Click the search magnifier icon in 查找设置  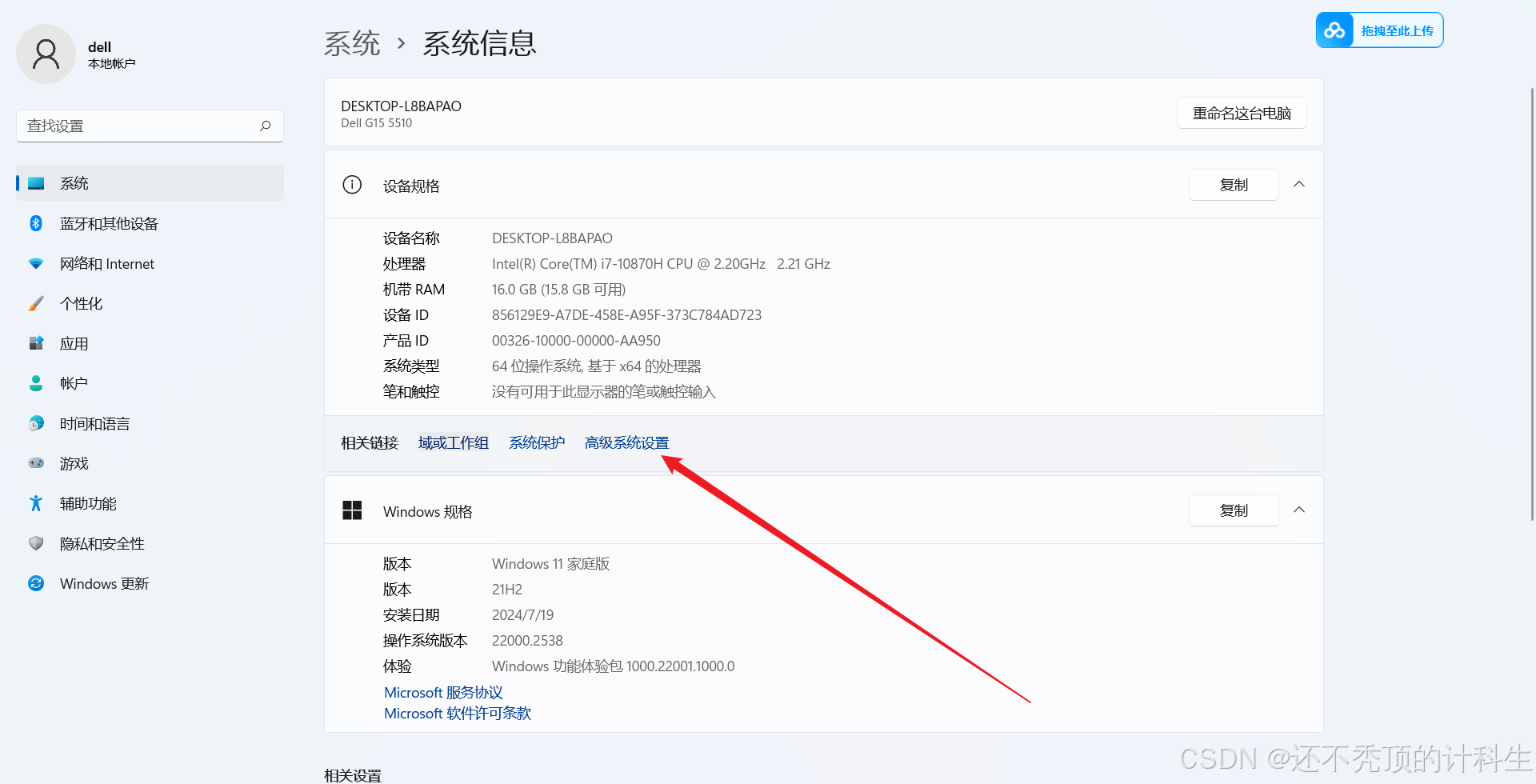[x=266, y=126]
